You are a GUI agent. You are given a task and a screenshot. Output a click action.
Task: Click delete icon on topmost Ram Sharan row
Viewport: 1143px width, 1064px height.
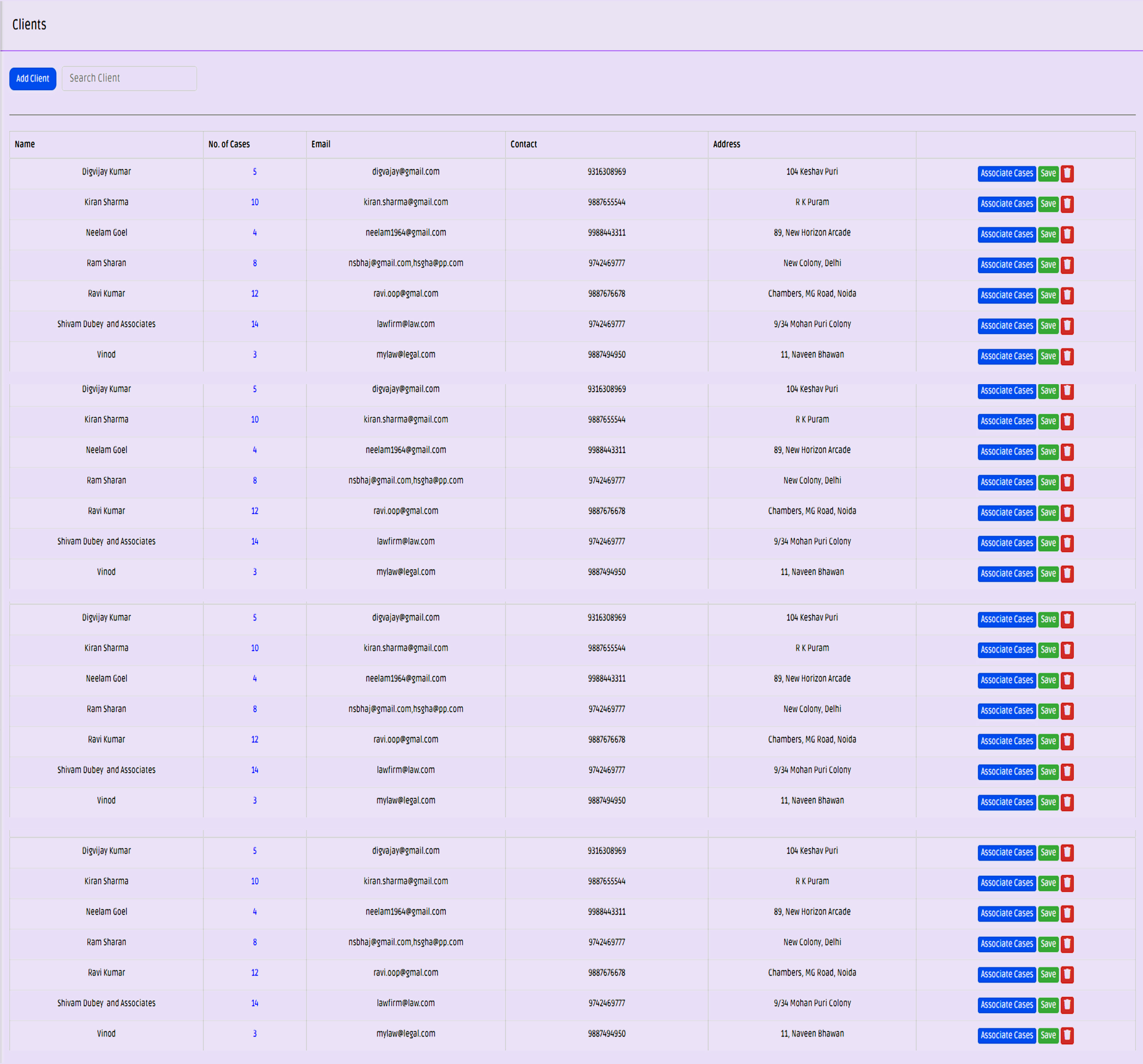click(x=1067, y=265)
